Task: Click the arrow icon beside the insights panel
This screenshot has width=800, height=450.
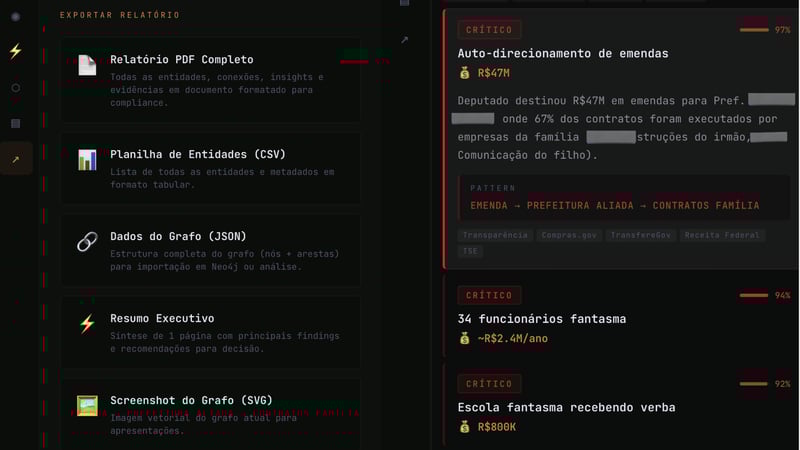Action: (404, 40)
